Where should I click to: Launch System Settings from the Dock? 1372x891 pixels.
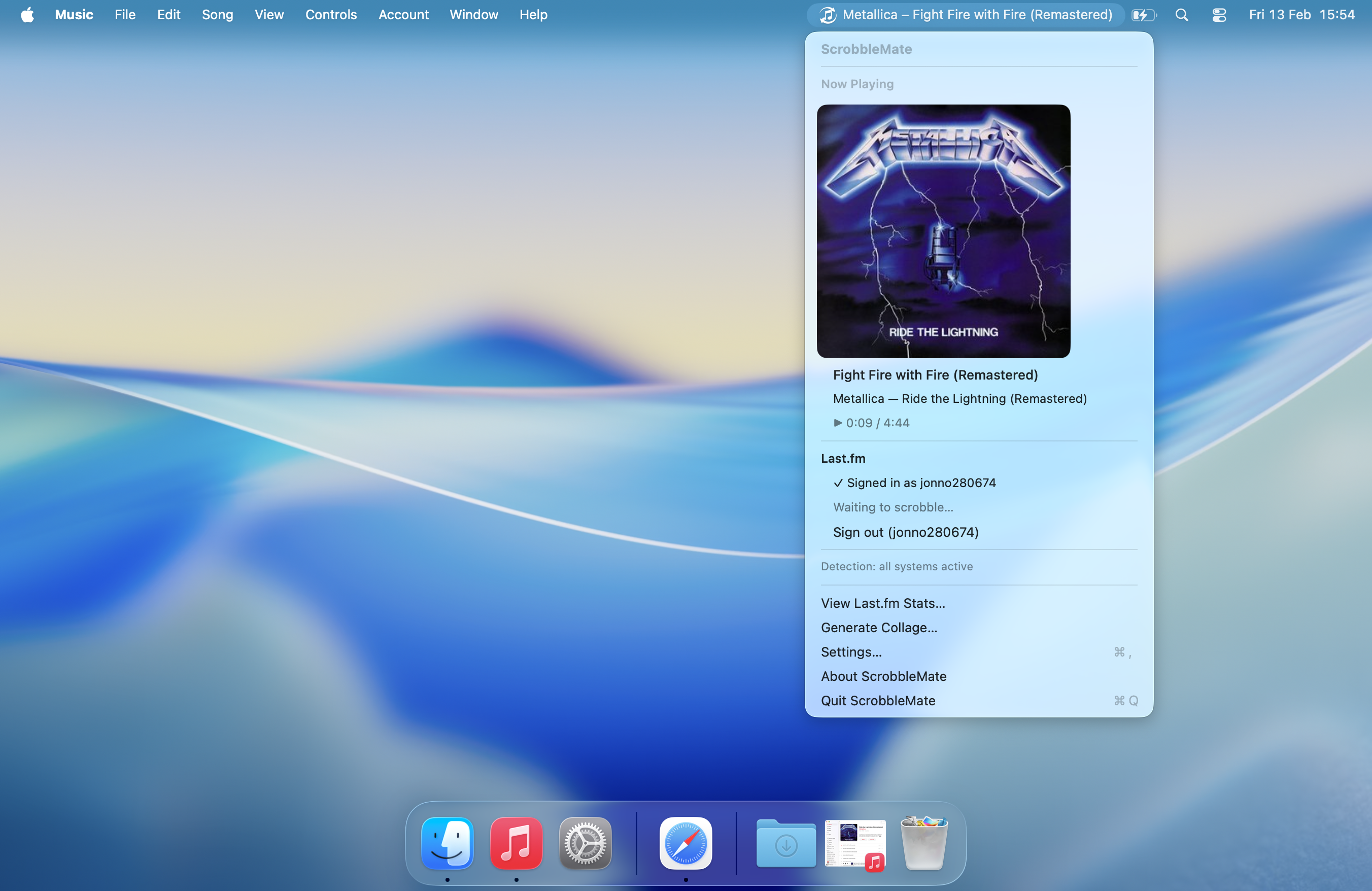(585, 843)
